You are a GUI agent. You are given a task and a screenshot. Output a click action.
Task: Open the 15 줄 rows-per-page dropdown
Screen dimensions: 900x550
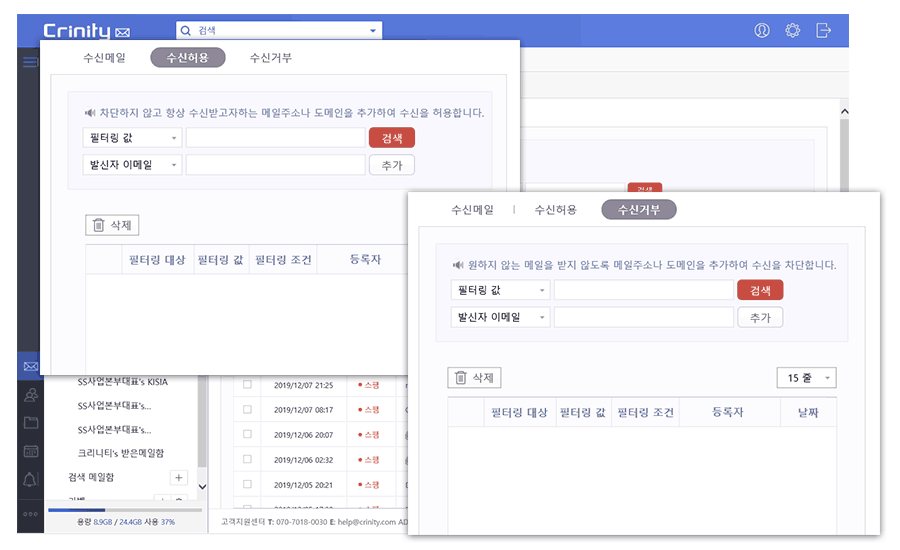click(x=806, y=378)
